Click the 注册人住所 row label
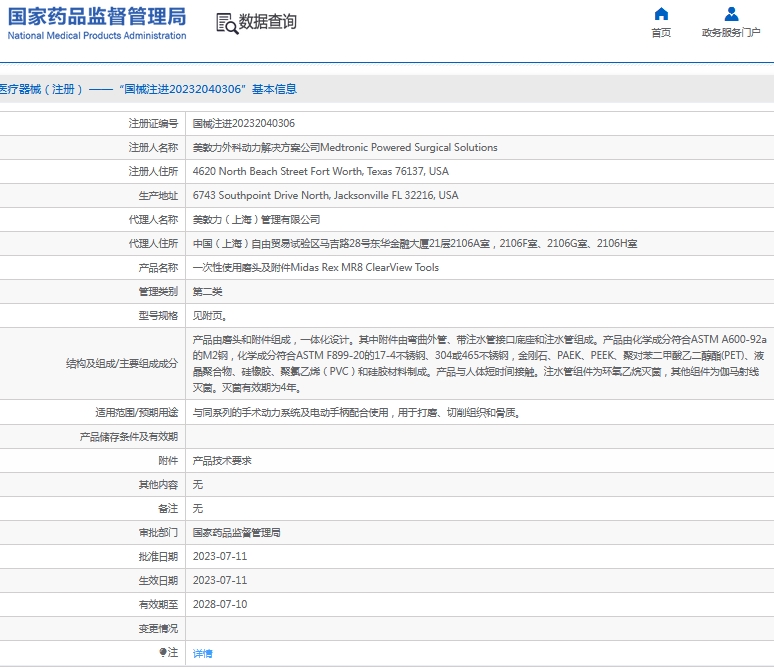774x669 pixels. [153, 171]
